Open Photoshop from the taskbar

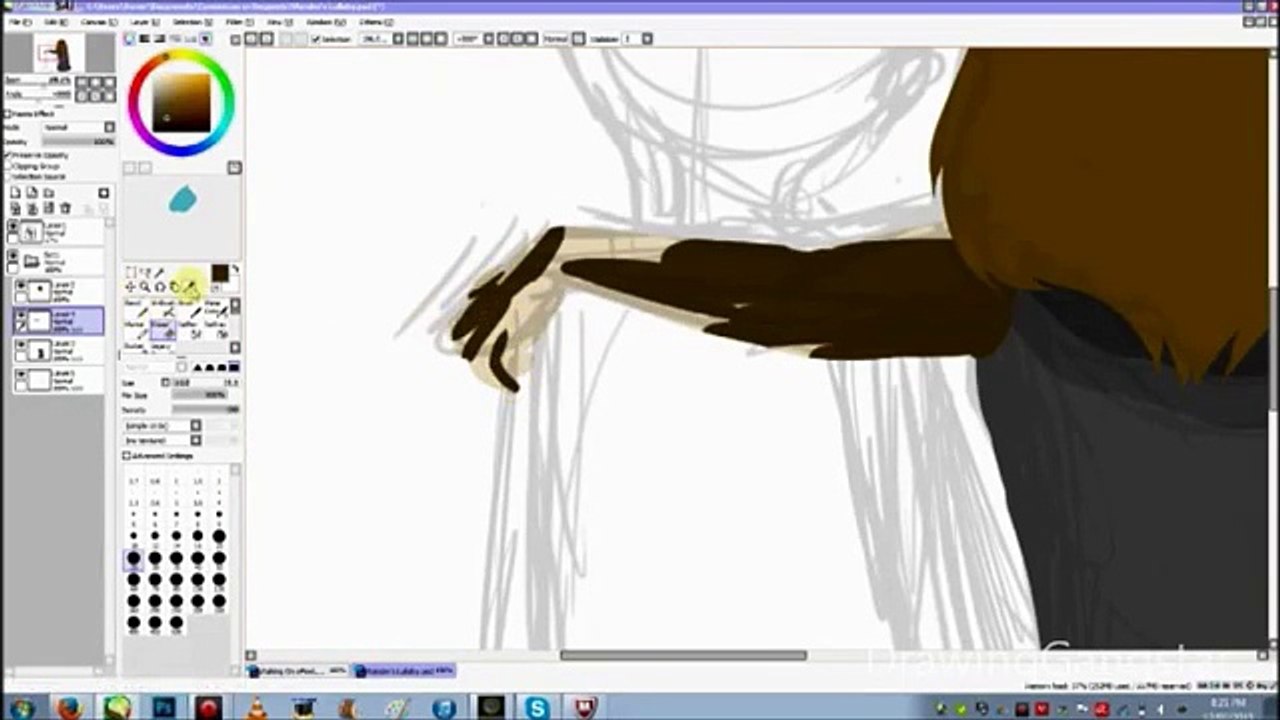coord(163,708)
